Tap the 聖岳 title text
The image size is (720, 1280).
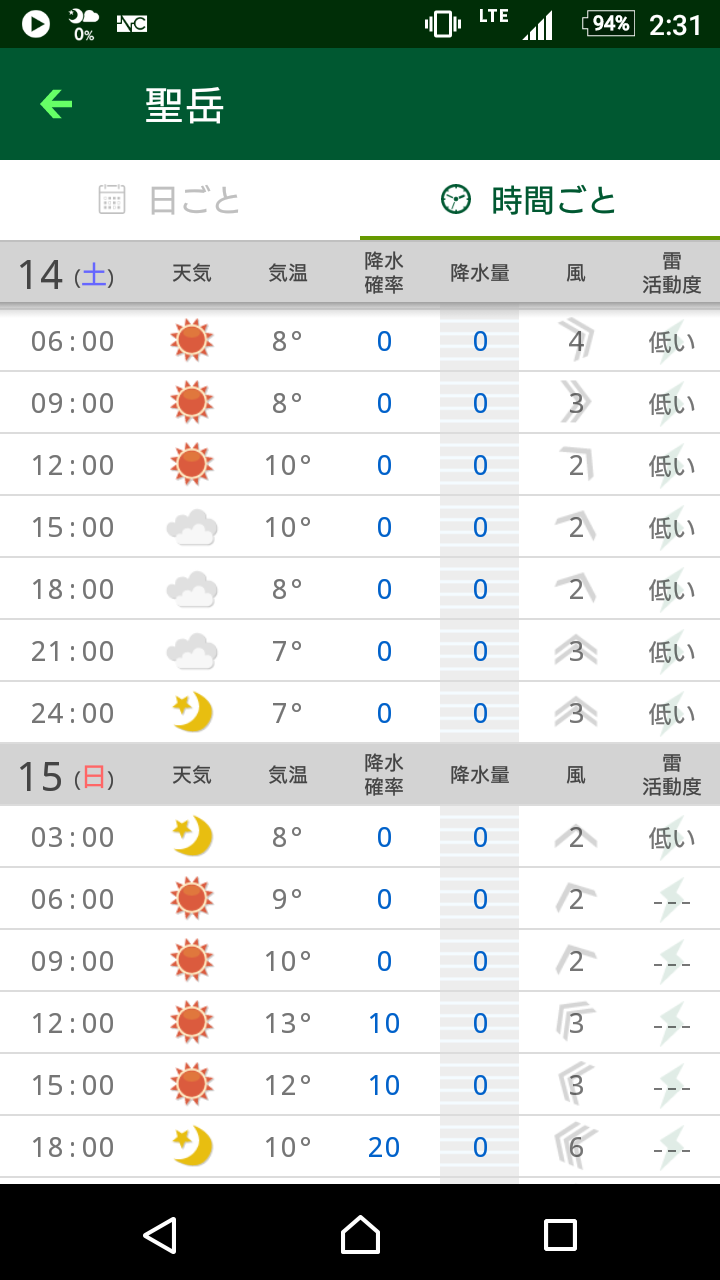(185, 105)
